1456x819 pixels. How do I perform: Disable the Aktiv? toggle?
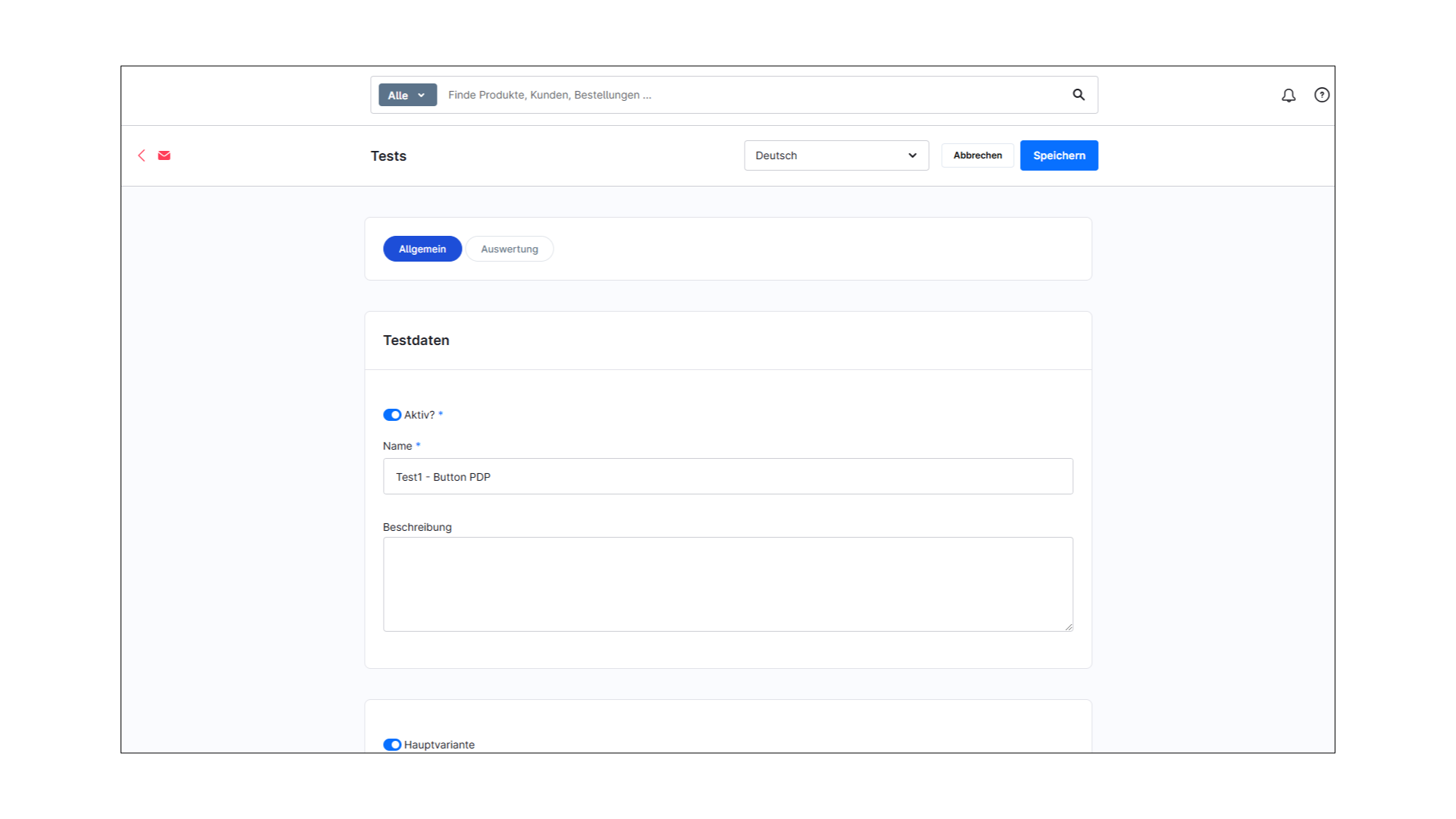392,415
